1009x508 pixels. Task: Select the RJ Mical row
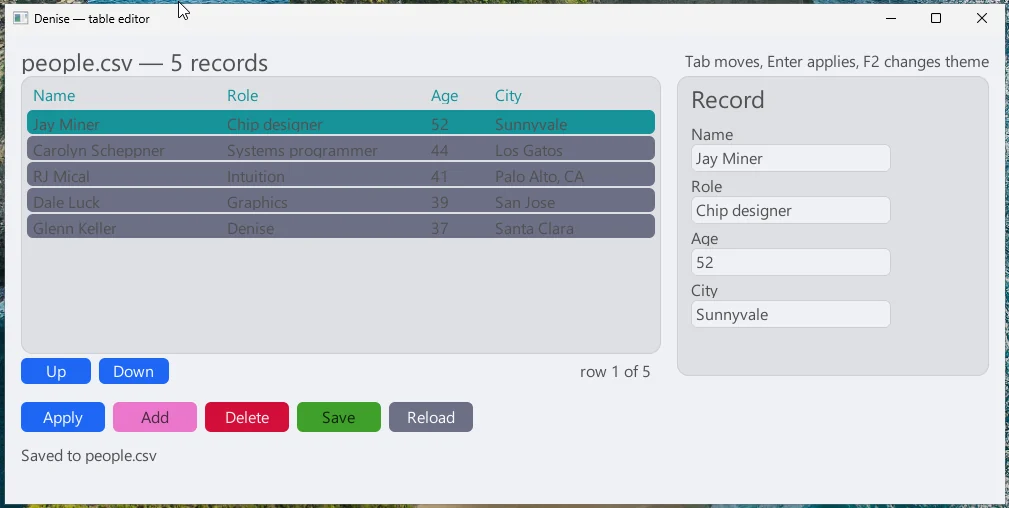click(341, 174)
